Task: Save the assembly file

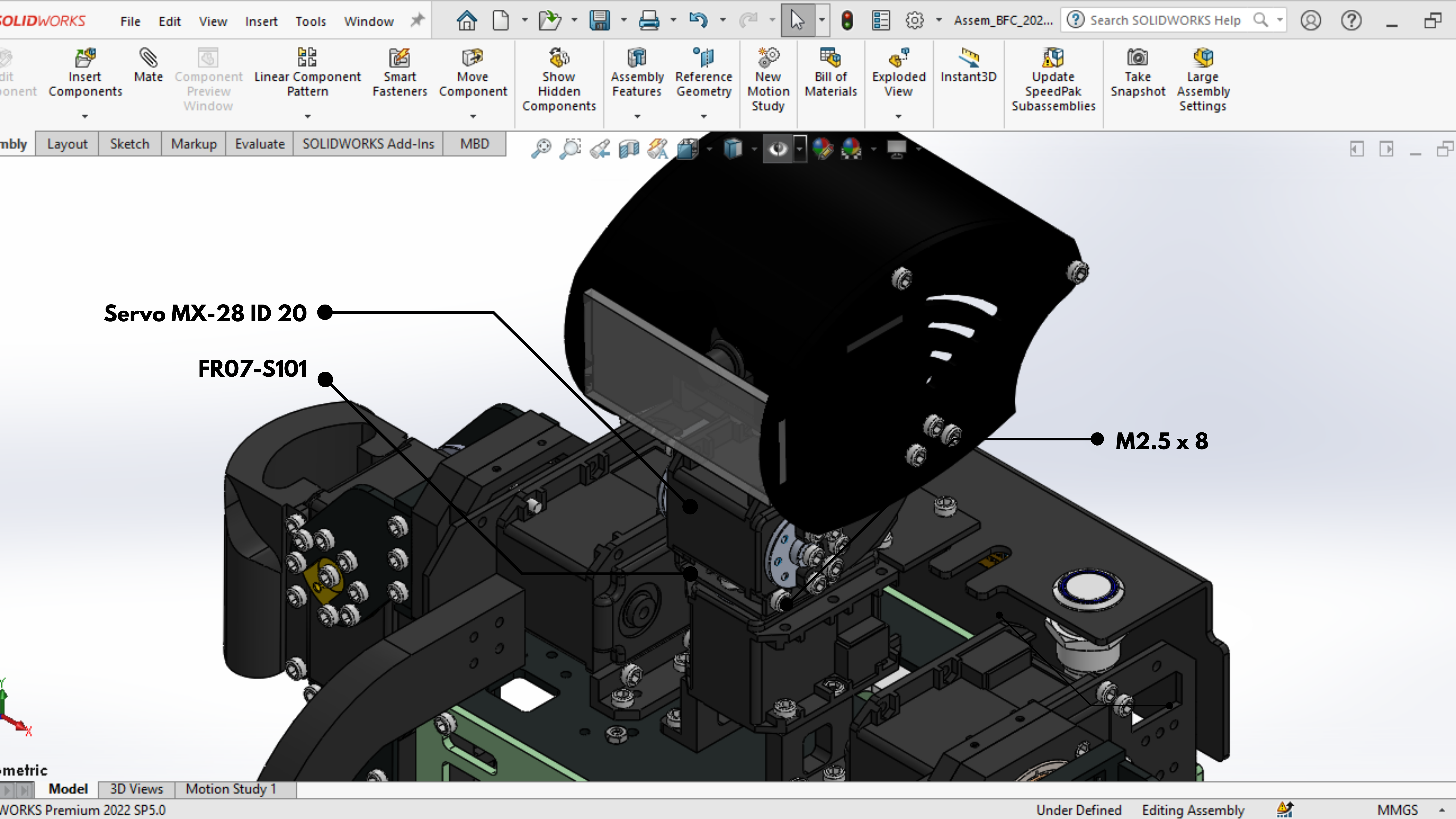Action: pos(599,21)
